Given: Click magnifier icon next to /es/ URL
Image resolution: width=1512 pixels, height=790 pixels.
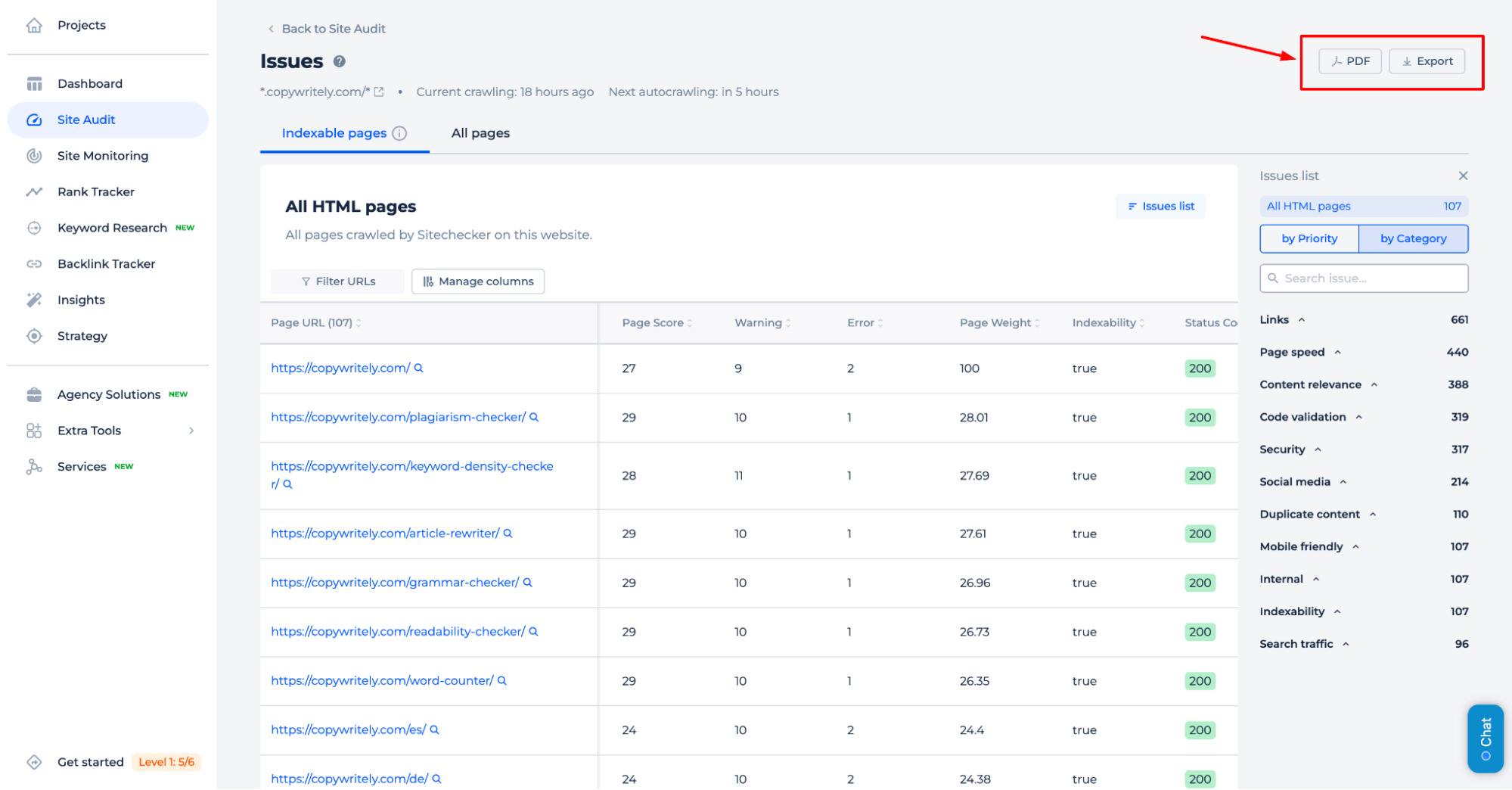Looking at the screenshot, I should click(434, 730).
